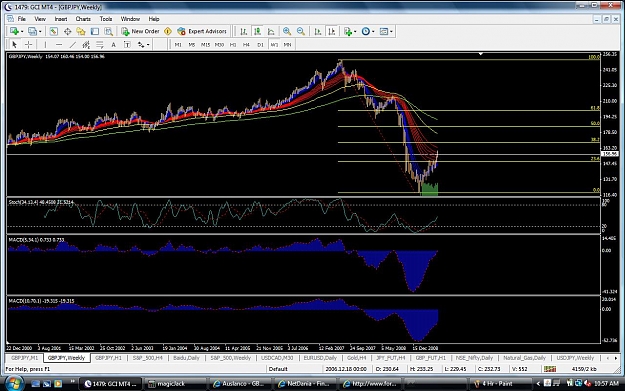Set timeframe to M15
Viewport: 625px width, 391px height.
tap(205, 45)
